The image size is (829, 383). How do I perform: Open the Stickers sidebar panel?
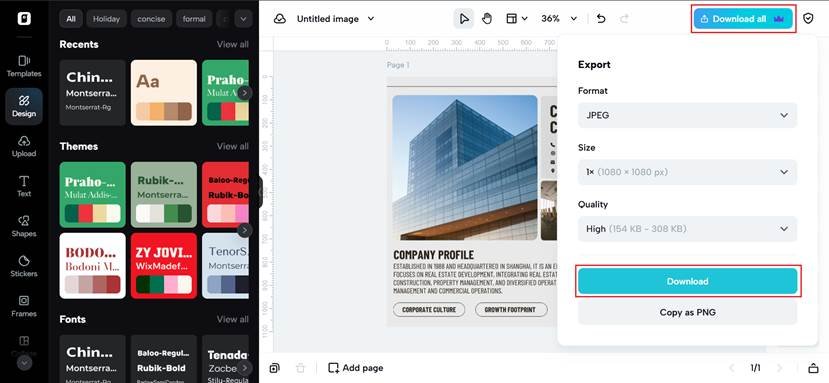(24, 267)
